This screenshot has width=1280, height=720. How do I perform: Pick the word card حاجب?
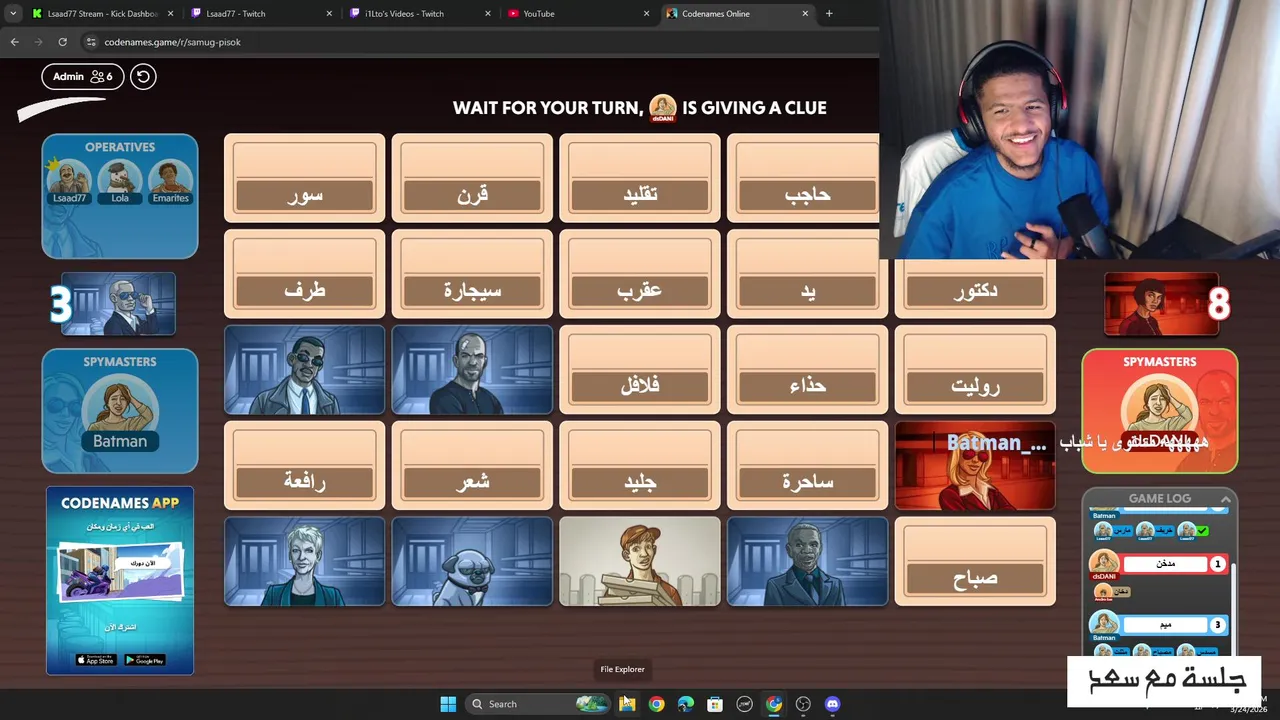(x=803, y=178)
